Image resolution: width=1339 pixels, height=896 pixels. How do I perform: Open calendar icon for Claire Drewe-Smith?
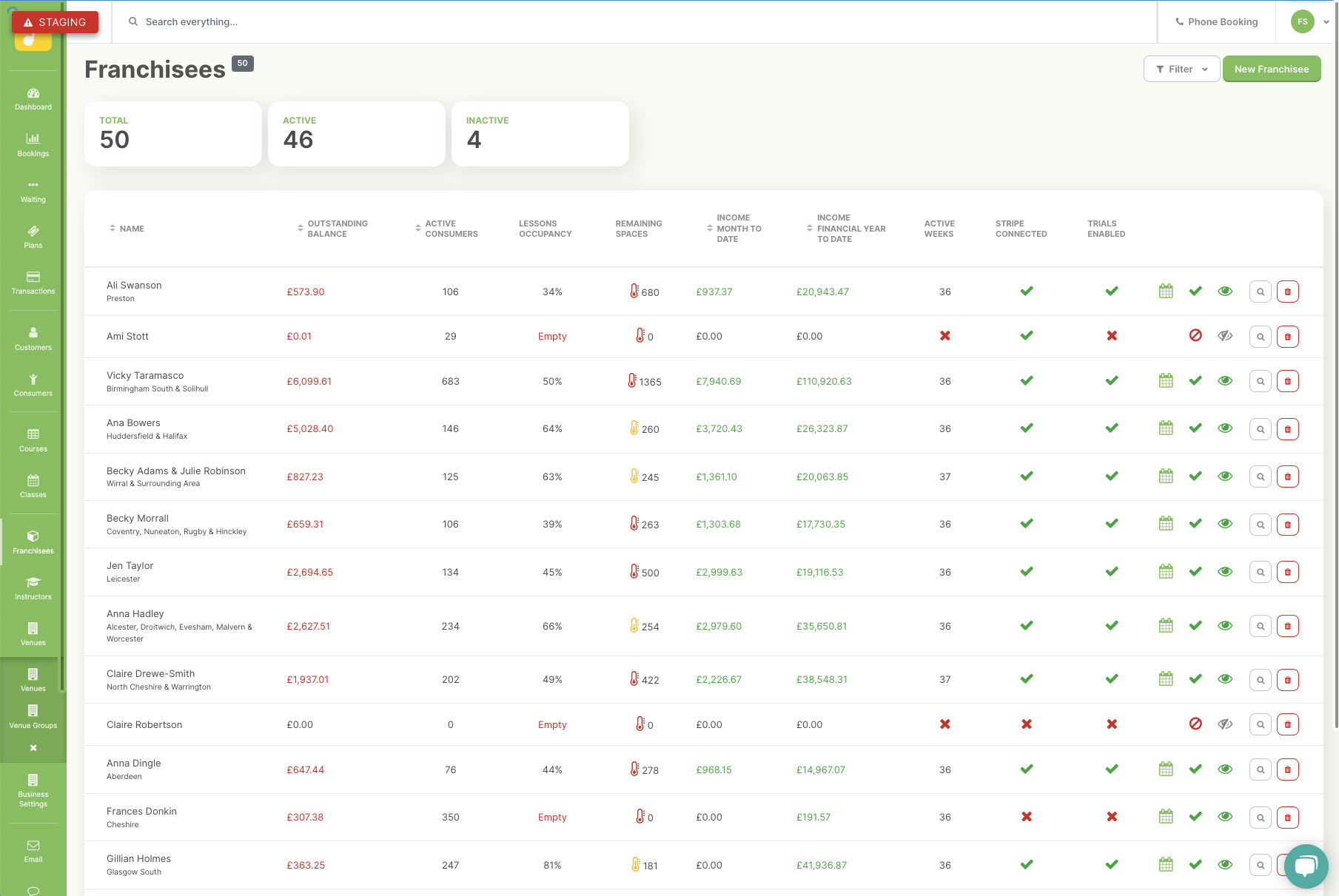click(x=1166, y=679)
